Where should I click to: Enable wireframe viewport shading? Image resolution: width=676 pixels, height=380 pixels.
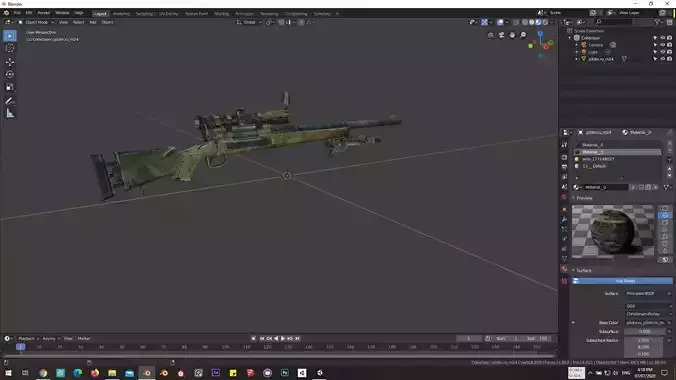point(525,22)
